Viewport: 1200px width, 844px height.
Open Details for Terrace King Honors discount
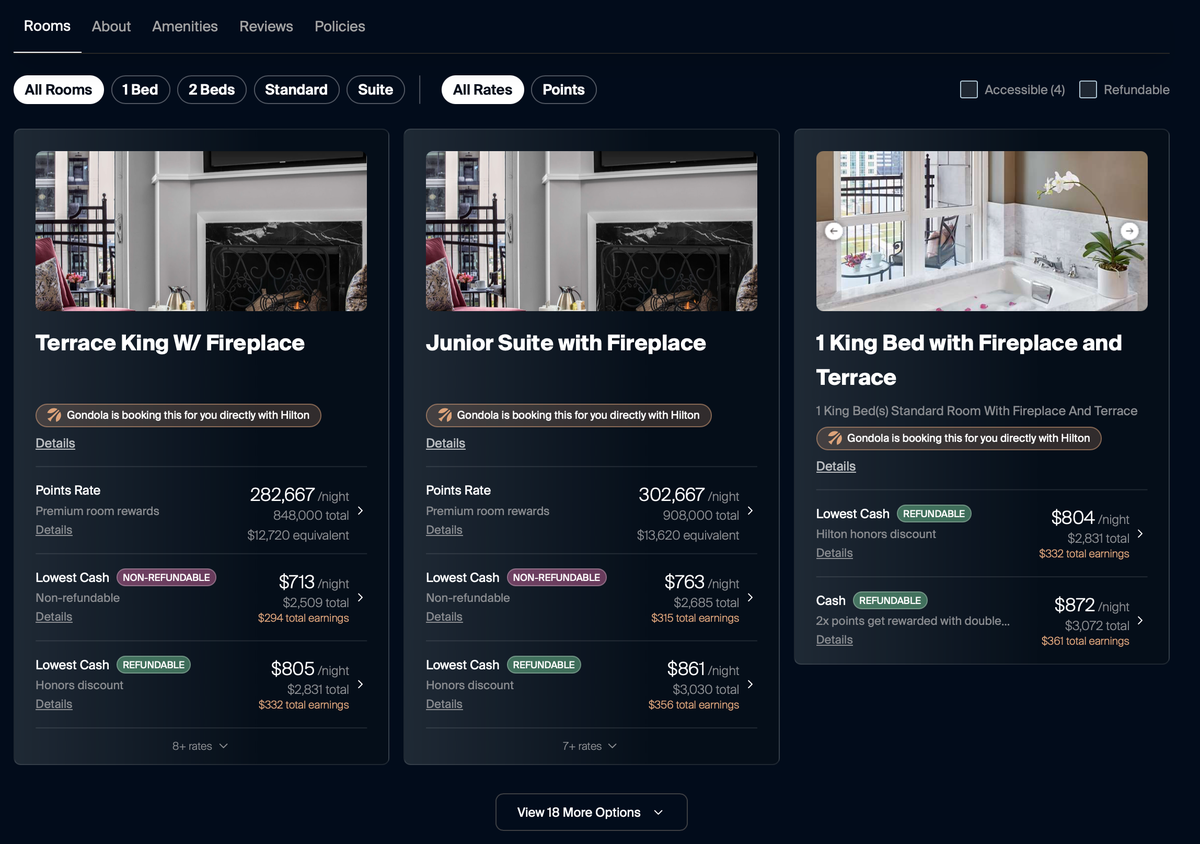pos(54,704)
